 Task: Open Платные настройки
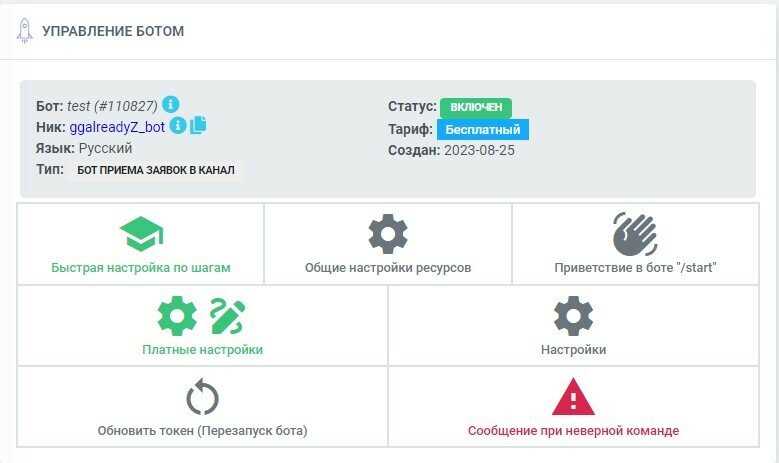point(202,350)
